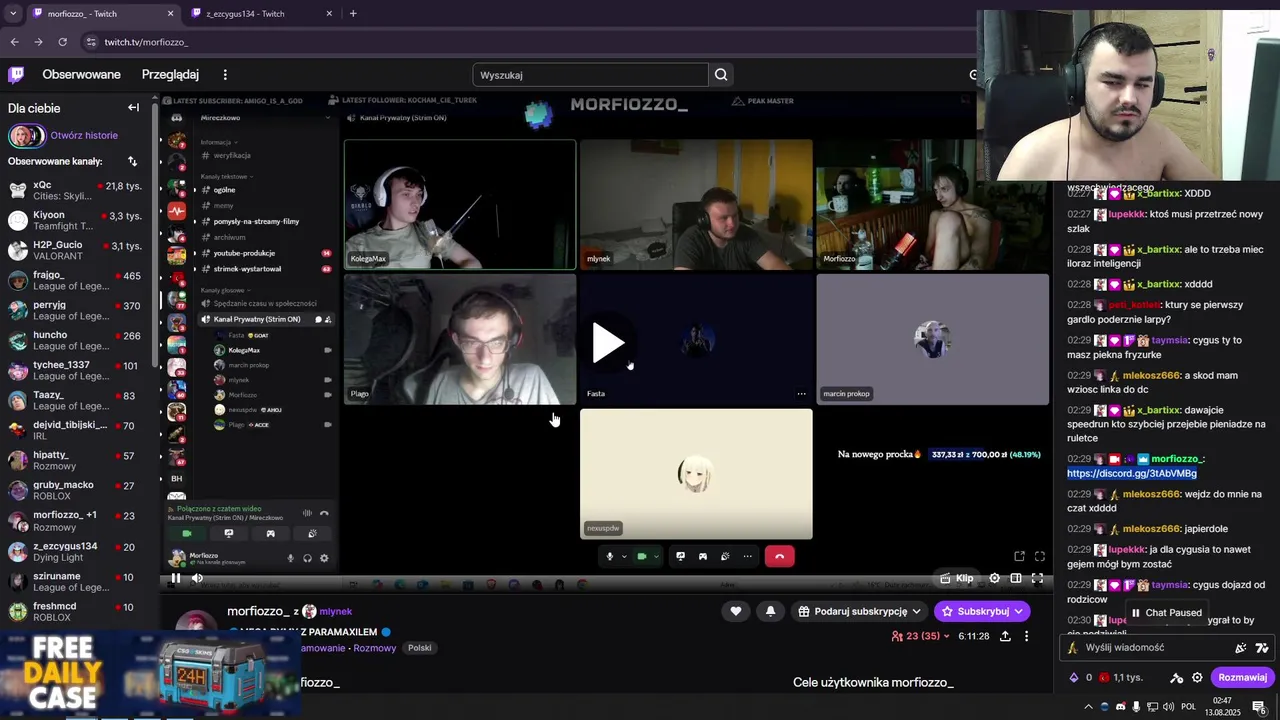Open the chat emote party icon
Image resolution: width=1280 pixels, height=720 pixels.
1241,648
